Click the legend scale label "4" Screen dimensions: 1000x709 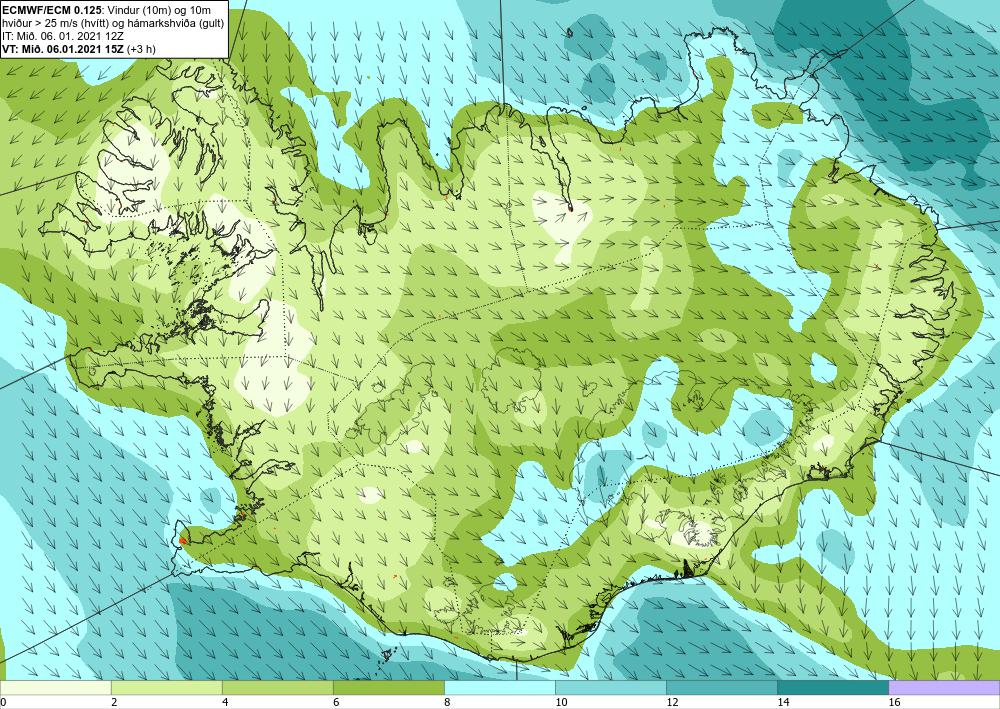(x=224, y=703)
